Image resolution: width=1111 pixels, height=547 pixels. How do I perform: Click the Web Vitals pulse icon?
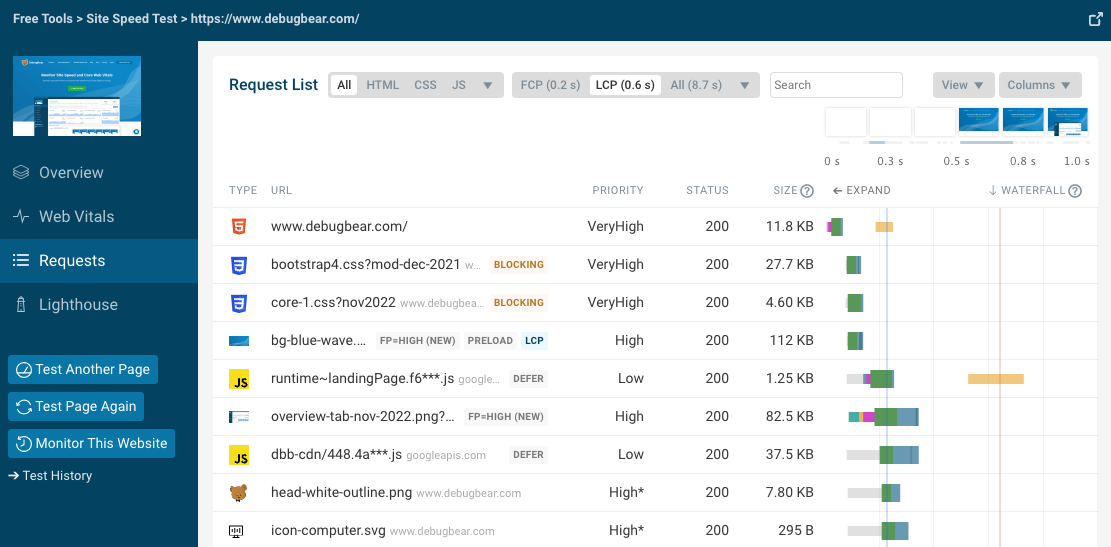click(21, 217)
